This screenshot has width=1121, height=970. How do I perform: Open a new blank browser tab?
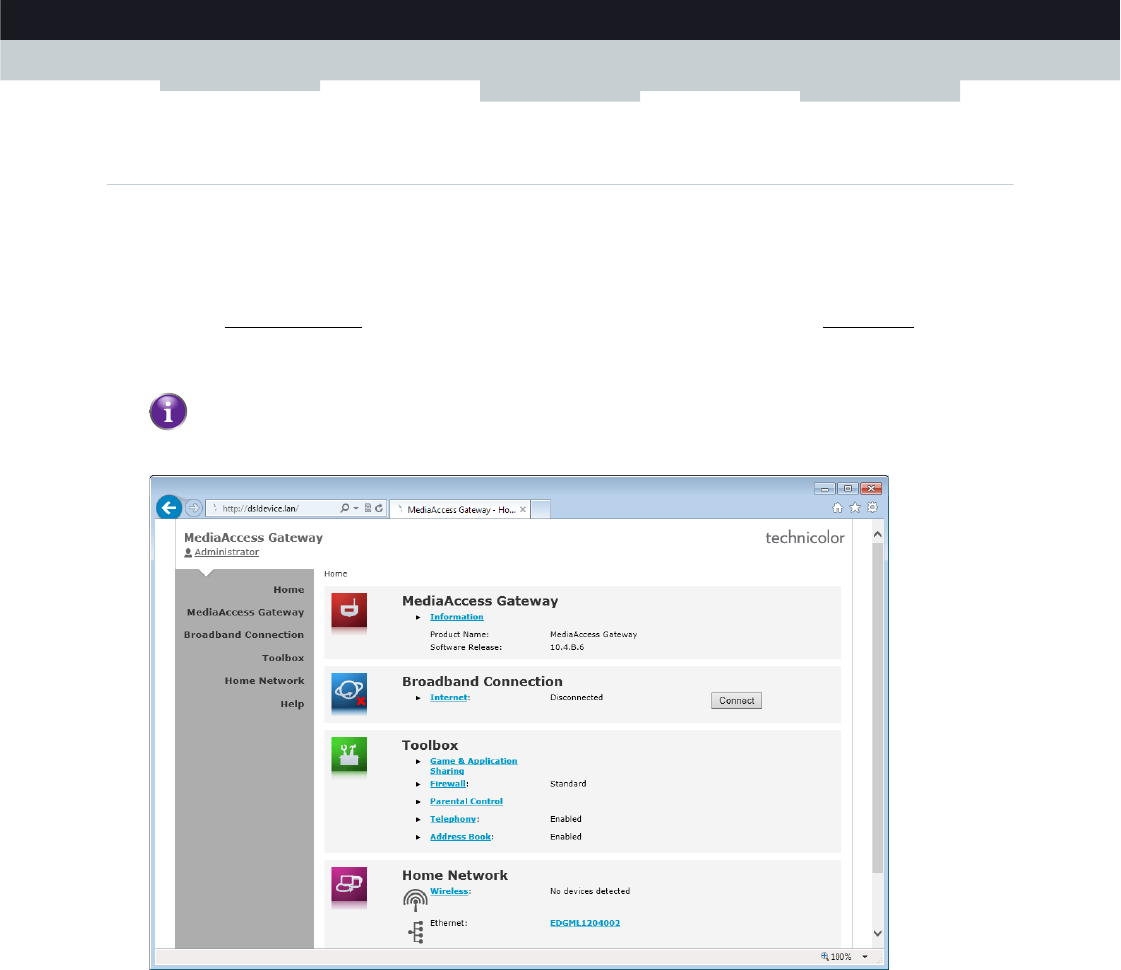coord(541,509)
